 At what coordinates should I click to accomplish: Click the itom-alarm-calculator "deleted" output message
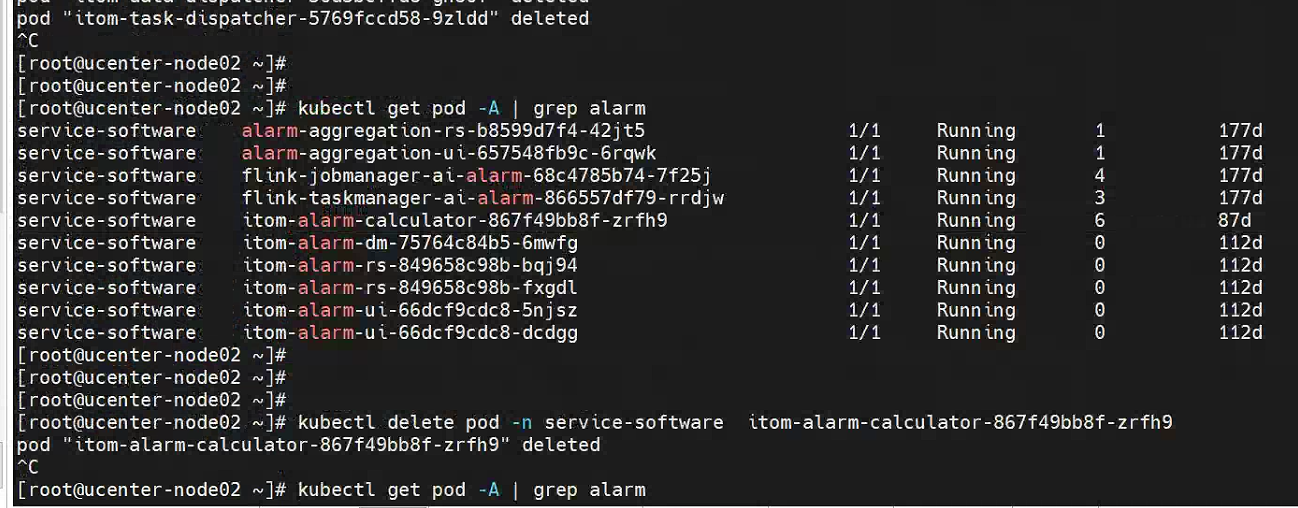tap(308, 444)
